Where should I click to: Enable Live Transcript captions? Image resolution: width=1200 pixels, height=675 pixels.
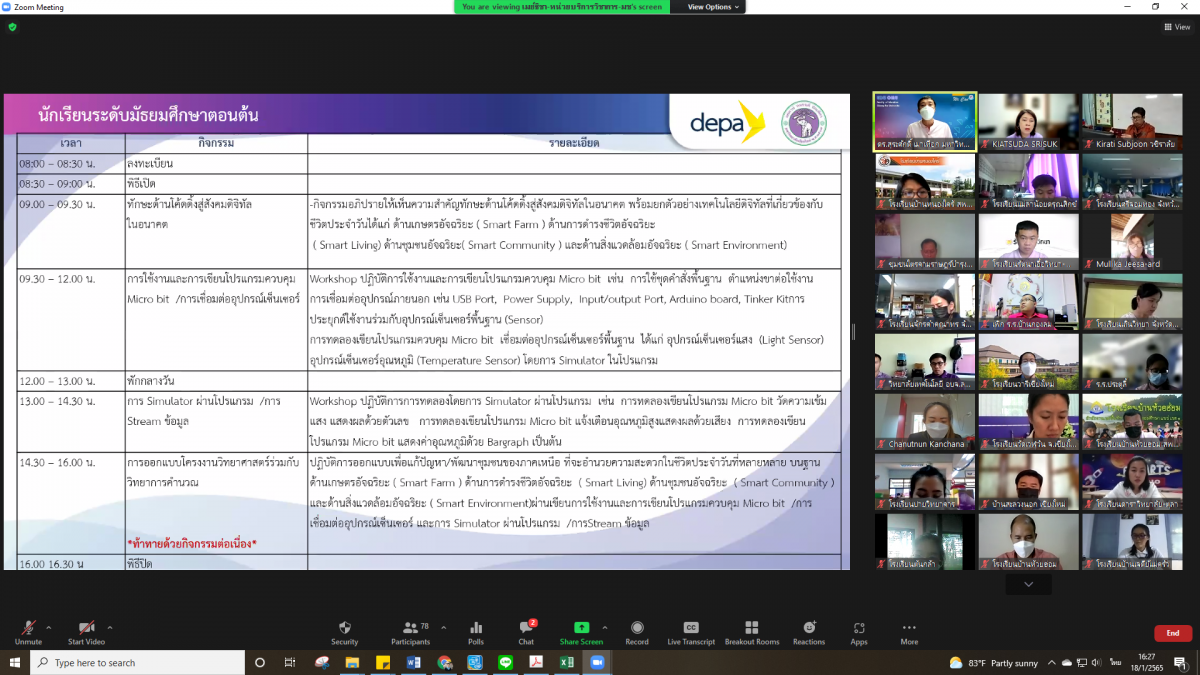pos(691,632)
